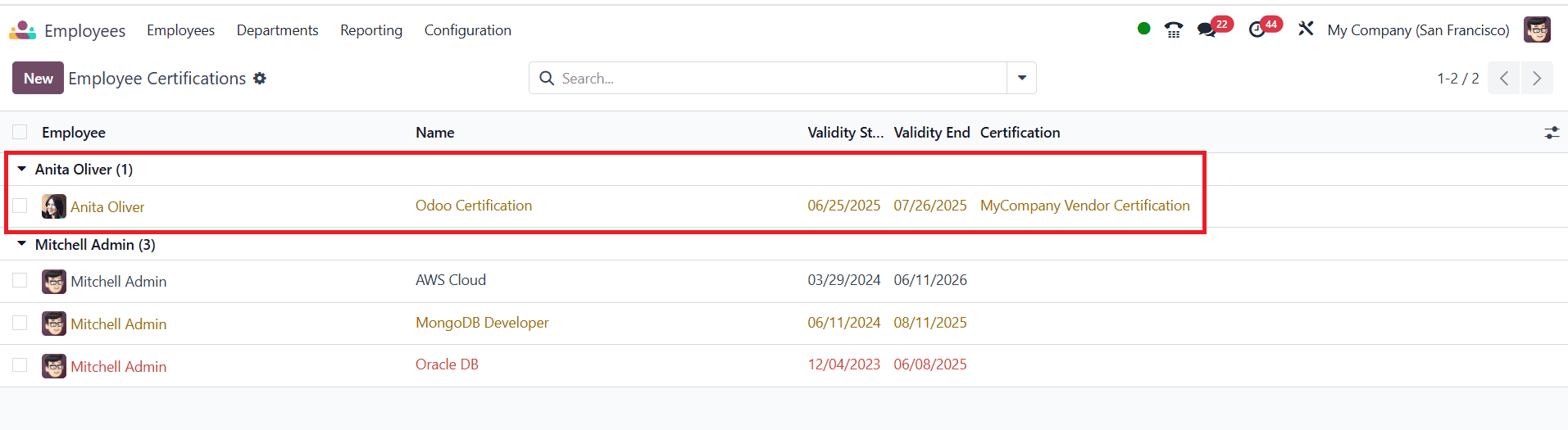This screenshot has width=1568, height=430.
Task: Open the search options dropdown arrow
Action: click(x=1021, y=79)
